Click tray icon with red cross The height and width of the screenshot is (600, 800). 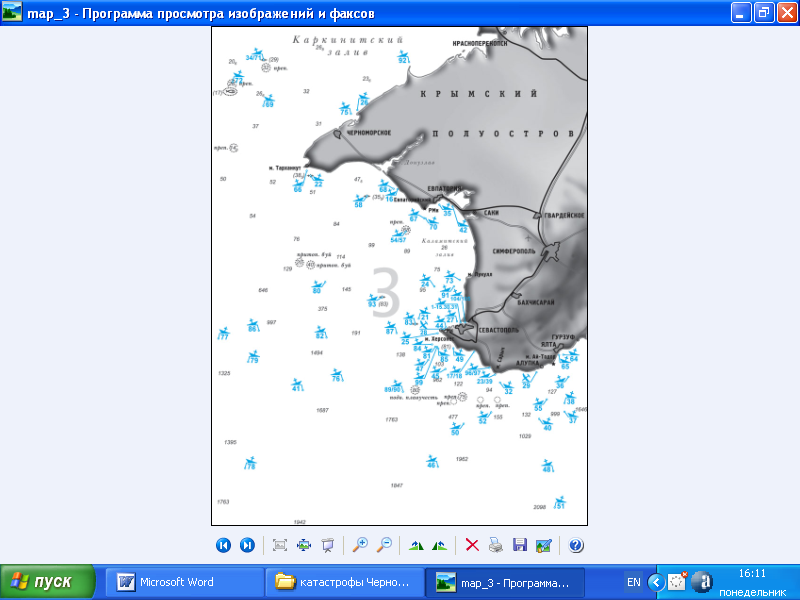[678, 581]
